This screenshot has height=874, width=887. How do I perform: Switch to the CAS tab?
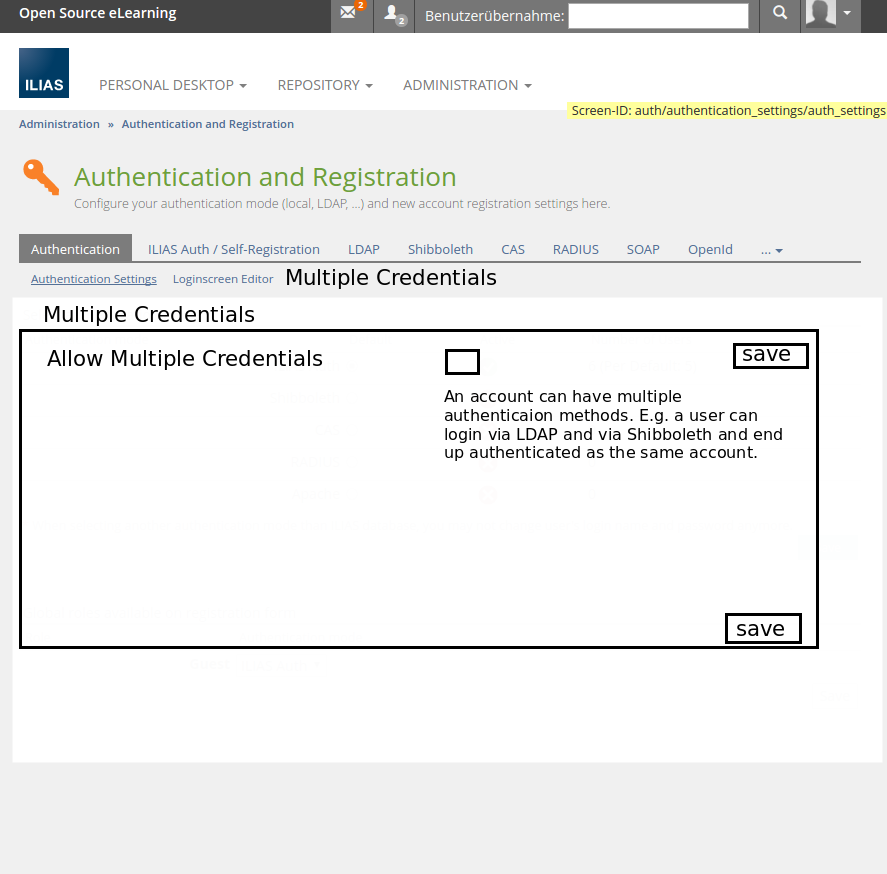[x=513, y=249]
